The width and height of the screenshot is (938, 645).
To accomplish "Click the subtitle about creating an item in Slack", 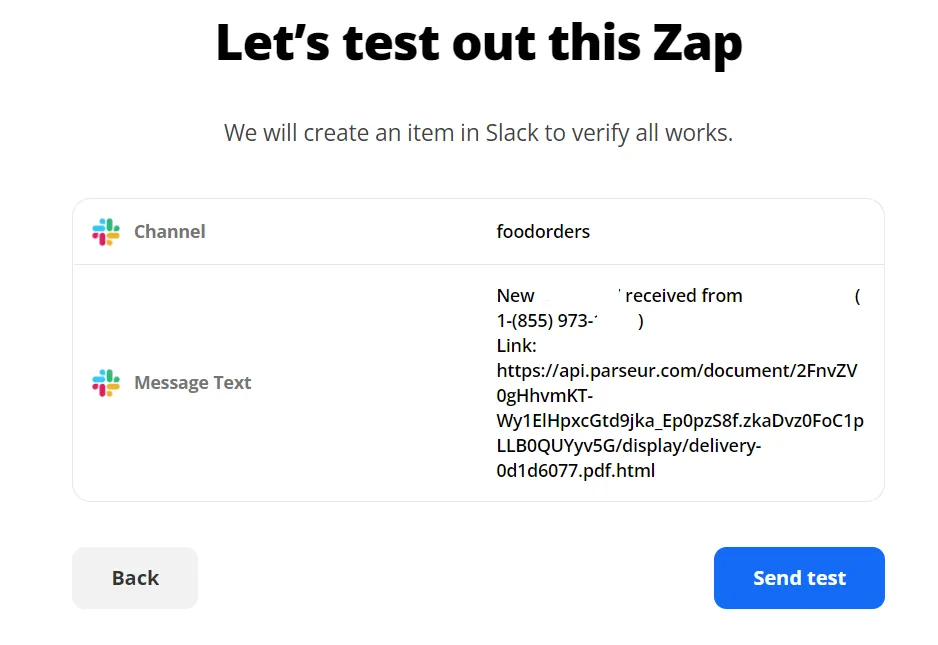I will (479, 132).
